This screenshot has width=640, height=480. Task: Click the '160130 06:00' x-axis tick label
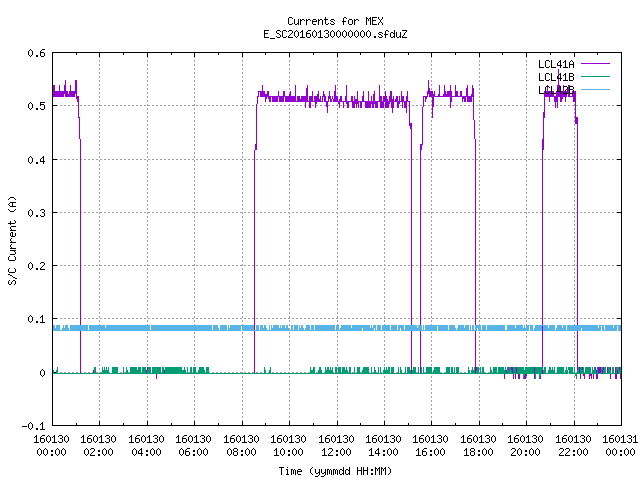tap(193, 446)
